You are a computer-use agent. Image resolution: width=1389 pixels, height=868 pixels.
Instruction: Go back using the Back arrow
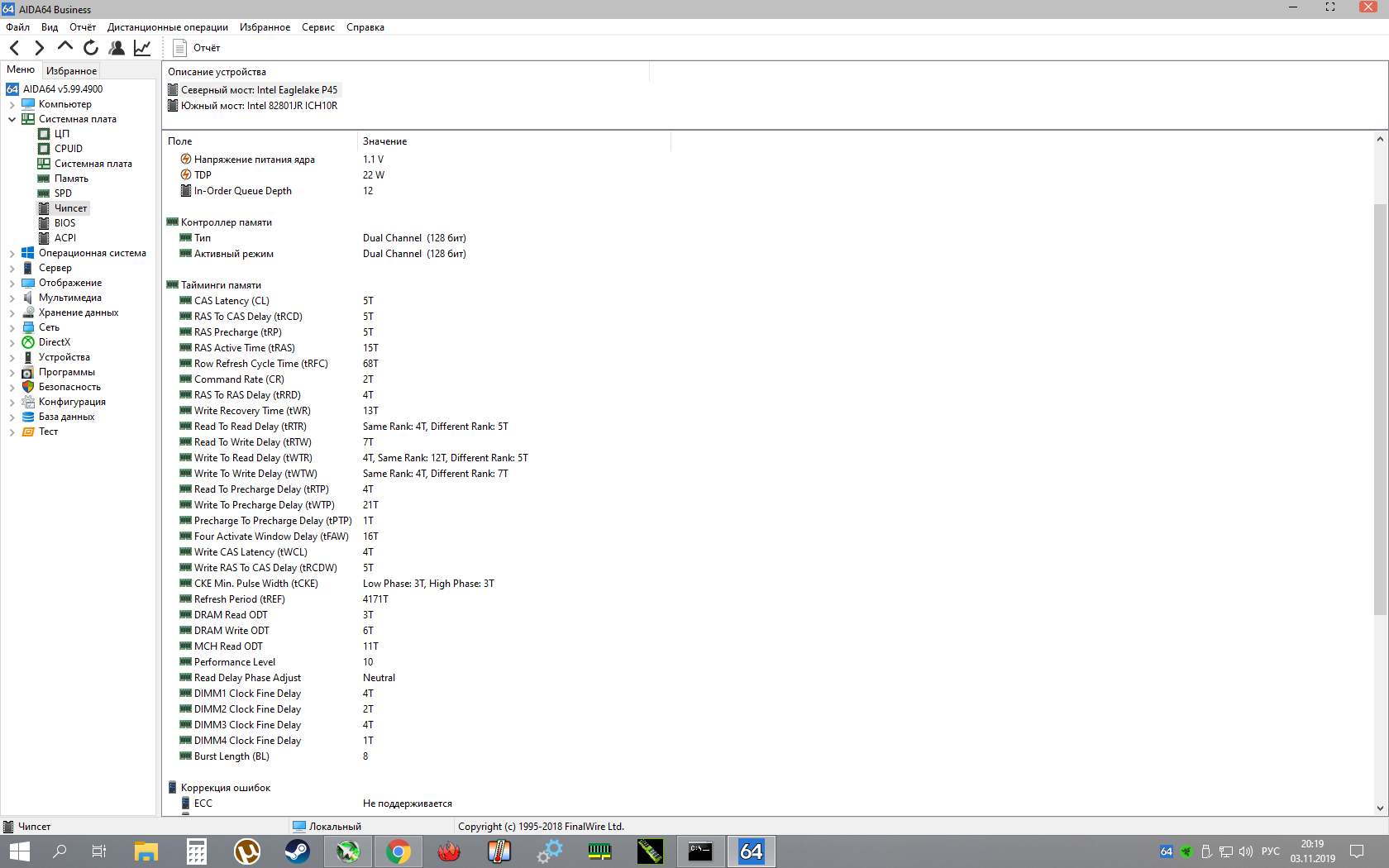[14, 48]
